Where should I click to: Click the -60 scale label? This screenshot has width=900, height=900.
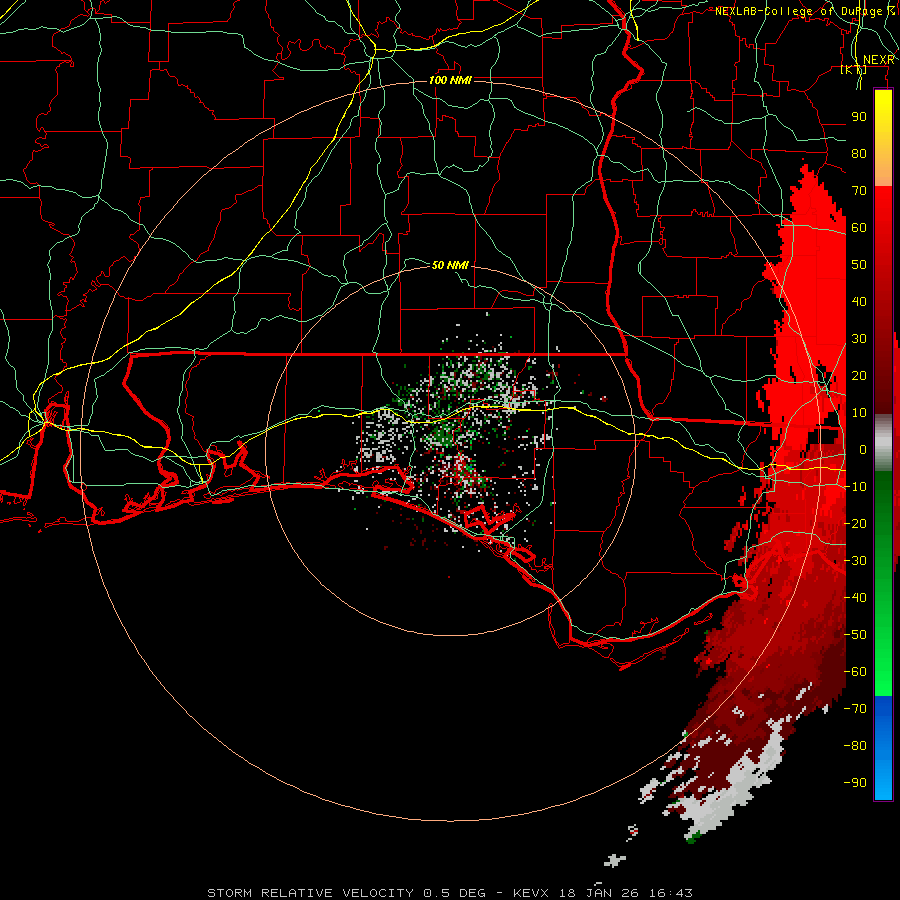click(x=855, y=672)
